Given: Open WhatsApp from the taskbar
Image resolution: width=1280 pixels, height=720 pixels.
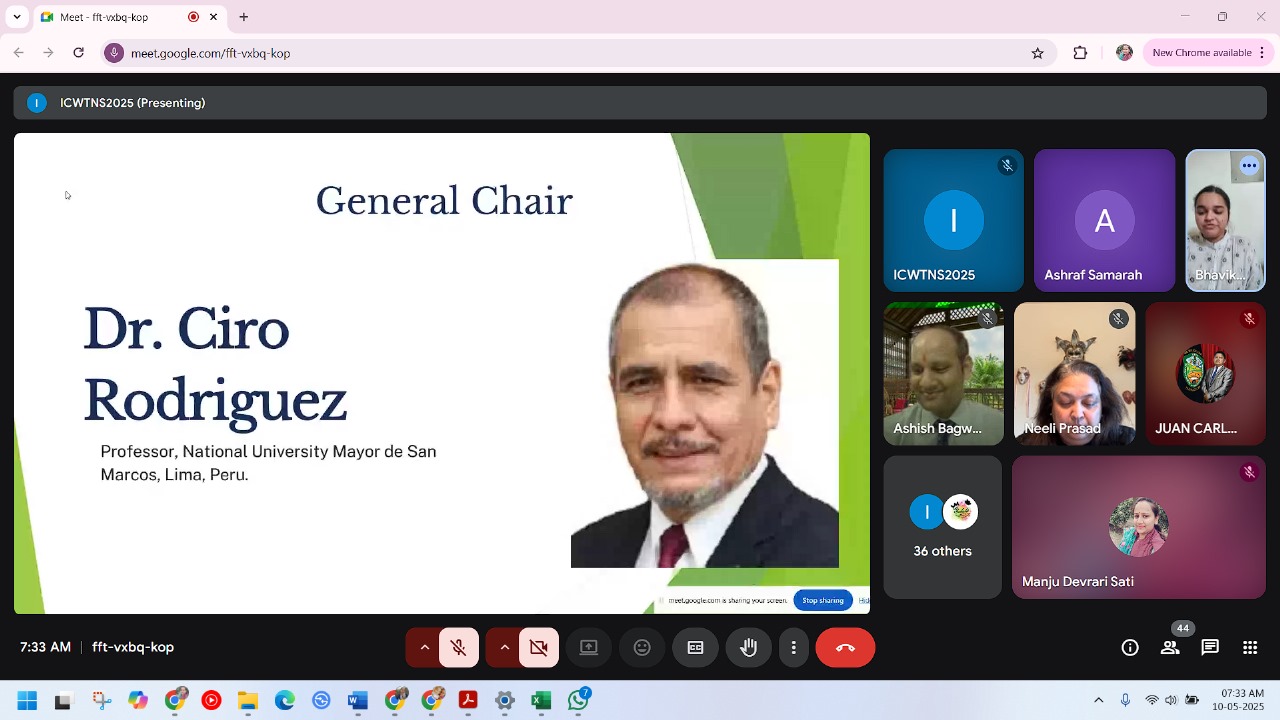Looking at the screenshot, I should click(x=578, y=700).
